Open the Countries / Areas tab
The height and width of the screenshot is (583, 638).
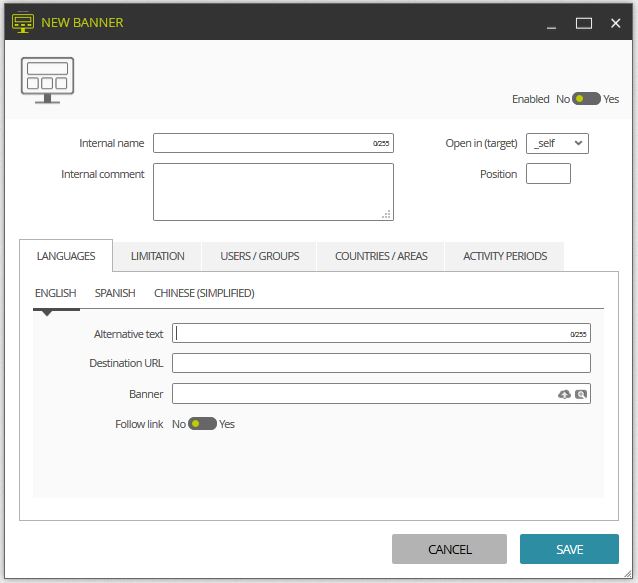tap(381, 256)
